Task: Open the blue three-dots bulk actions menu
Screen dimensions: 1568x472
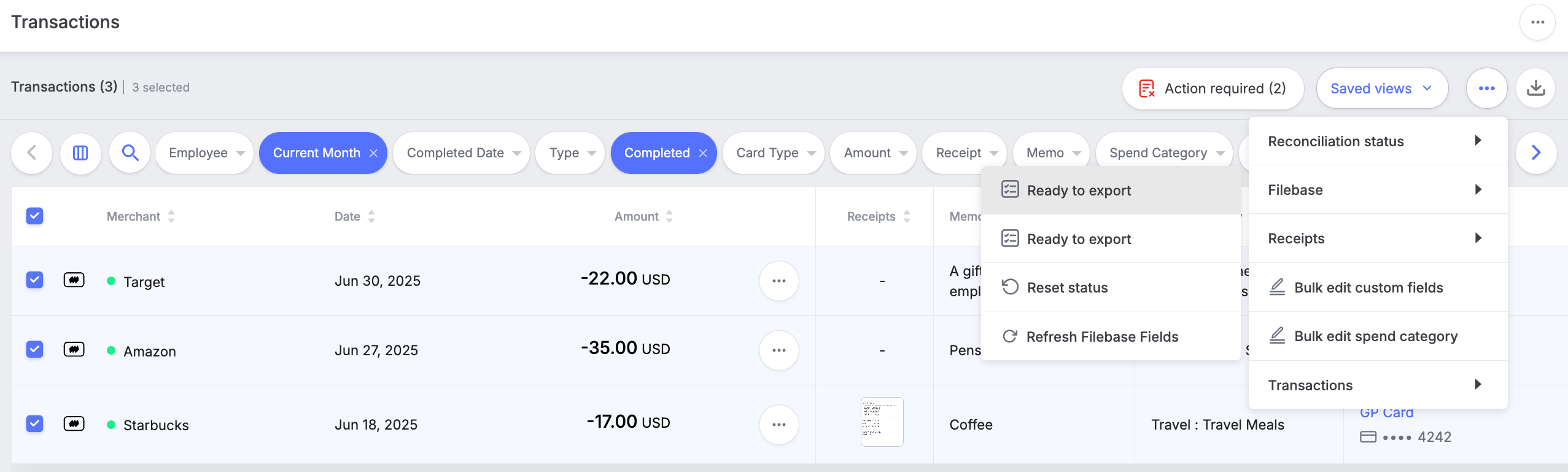Action: (x=1486, y=88)
